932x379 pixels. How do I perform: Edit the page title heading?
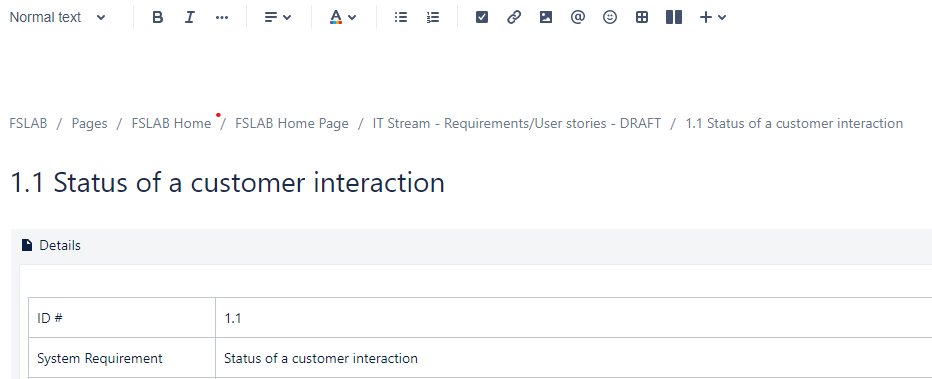(228, 182)
